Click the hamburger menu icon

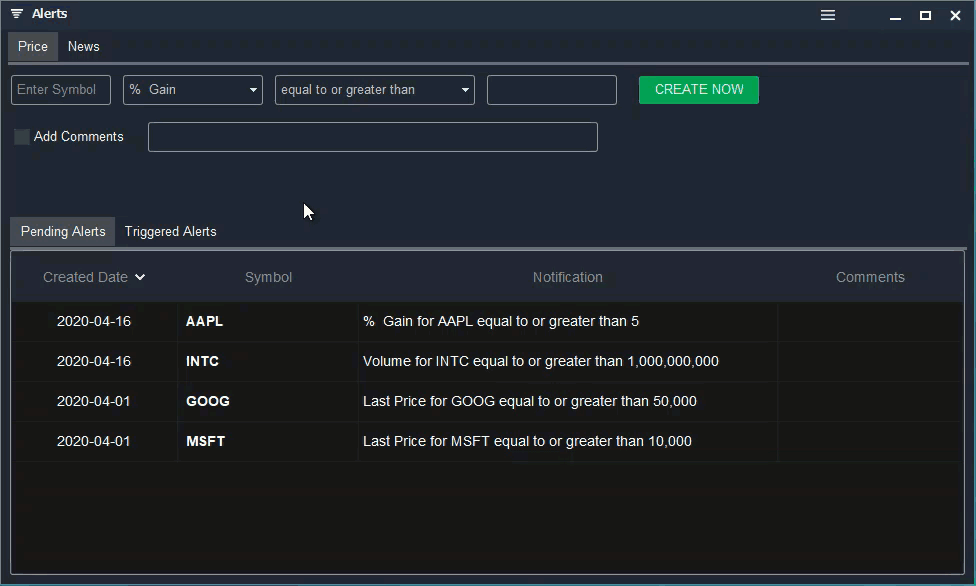pyautogui.click(x=827, y=15)
